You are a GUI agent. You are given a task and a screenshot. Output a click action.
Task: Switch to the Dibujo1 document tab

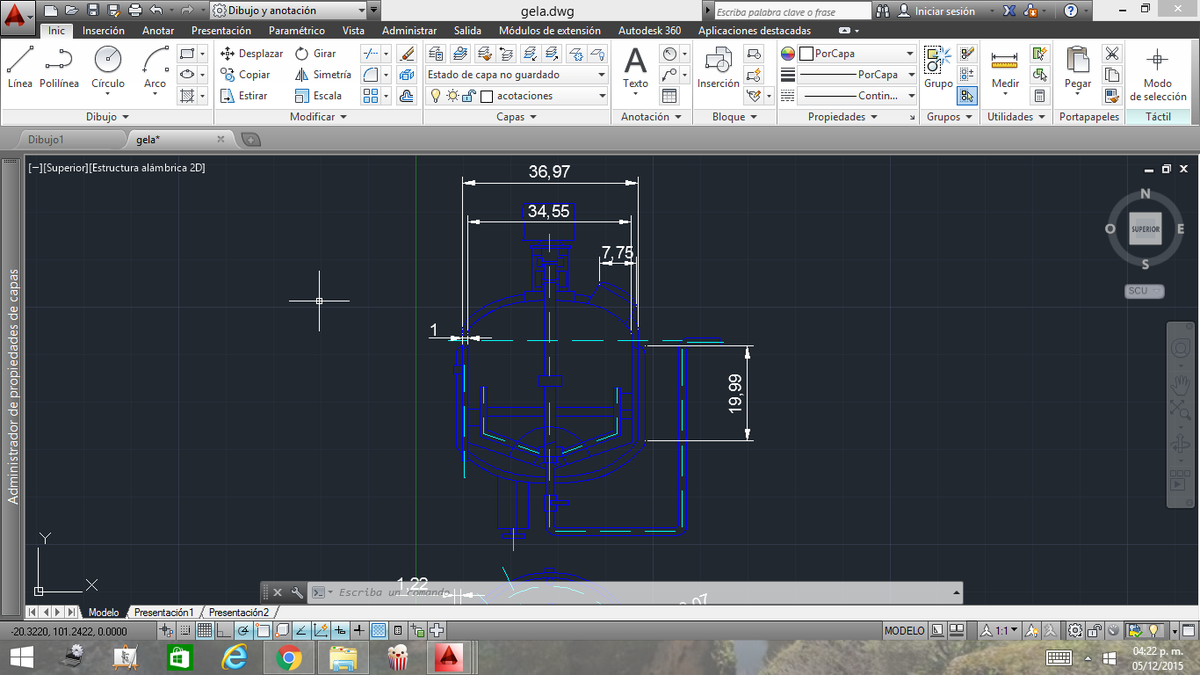tap(47, 139)
